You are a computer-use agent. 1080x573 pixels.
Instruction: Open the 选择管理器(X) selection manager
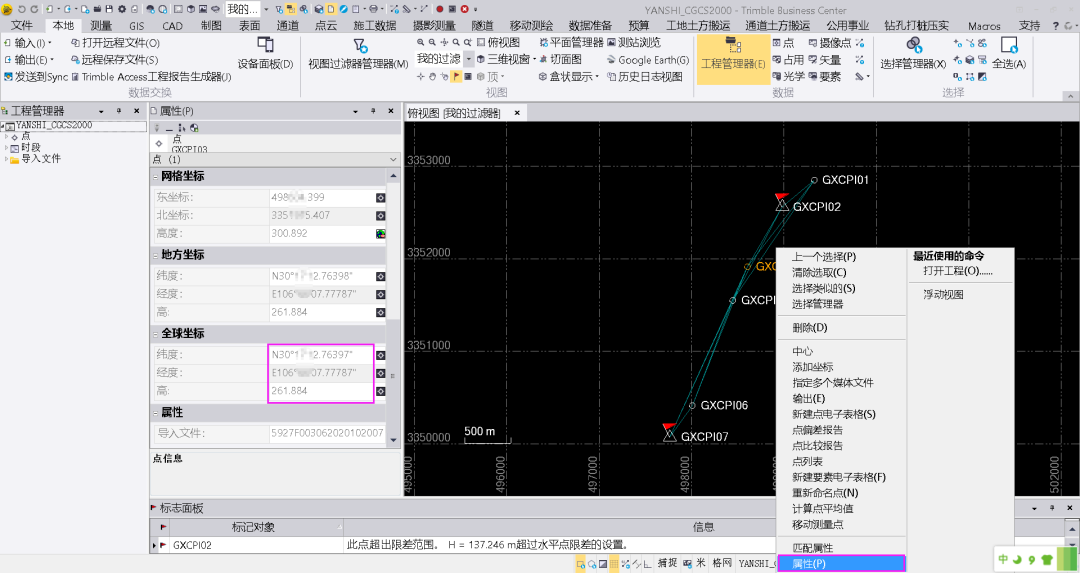point(913,54)
